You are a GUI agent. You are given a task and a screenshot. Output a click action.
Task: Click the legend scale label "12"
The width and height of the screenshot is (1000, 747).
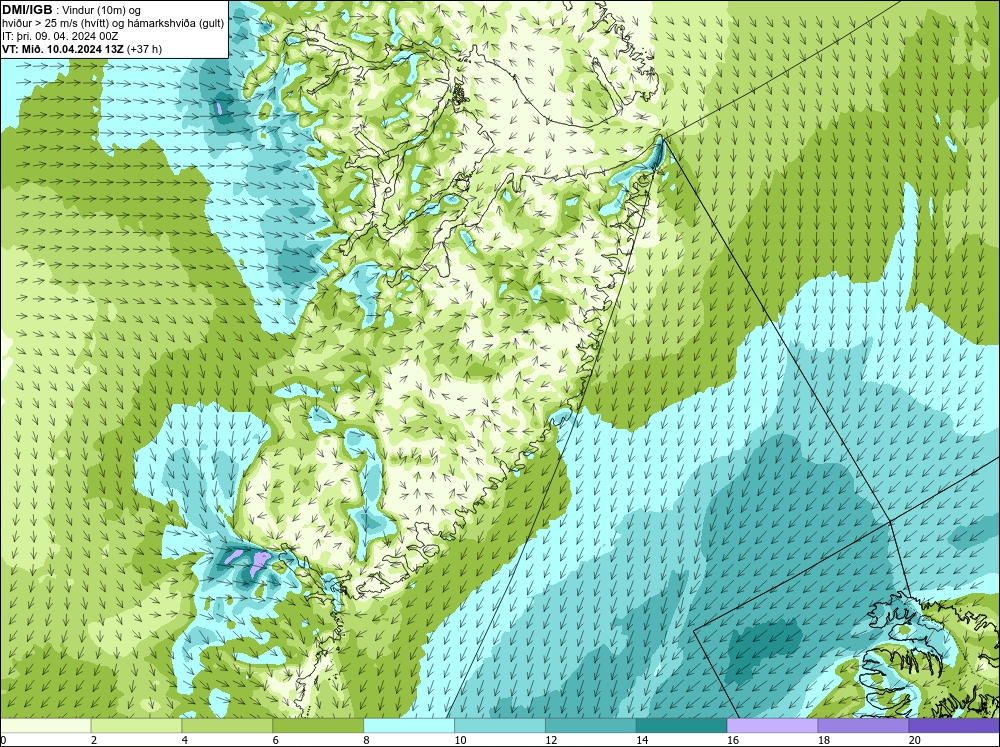pyautogui.click(x=551, y=740)
